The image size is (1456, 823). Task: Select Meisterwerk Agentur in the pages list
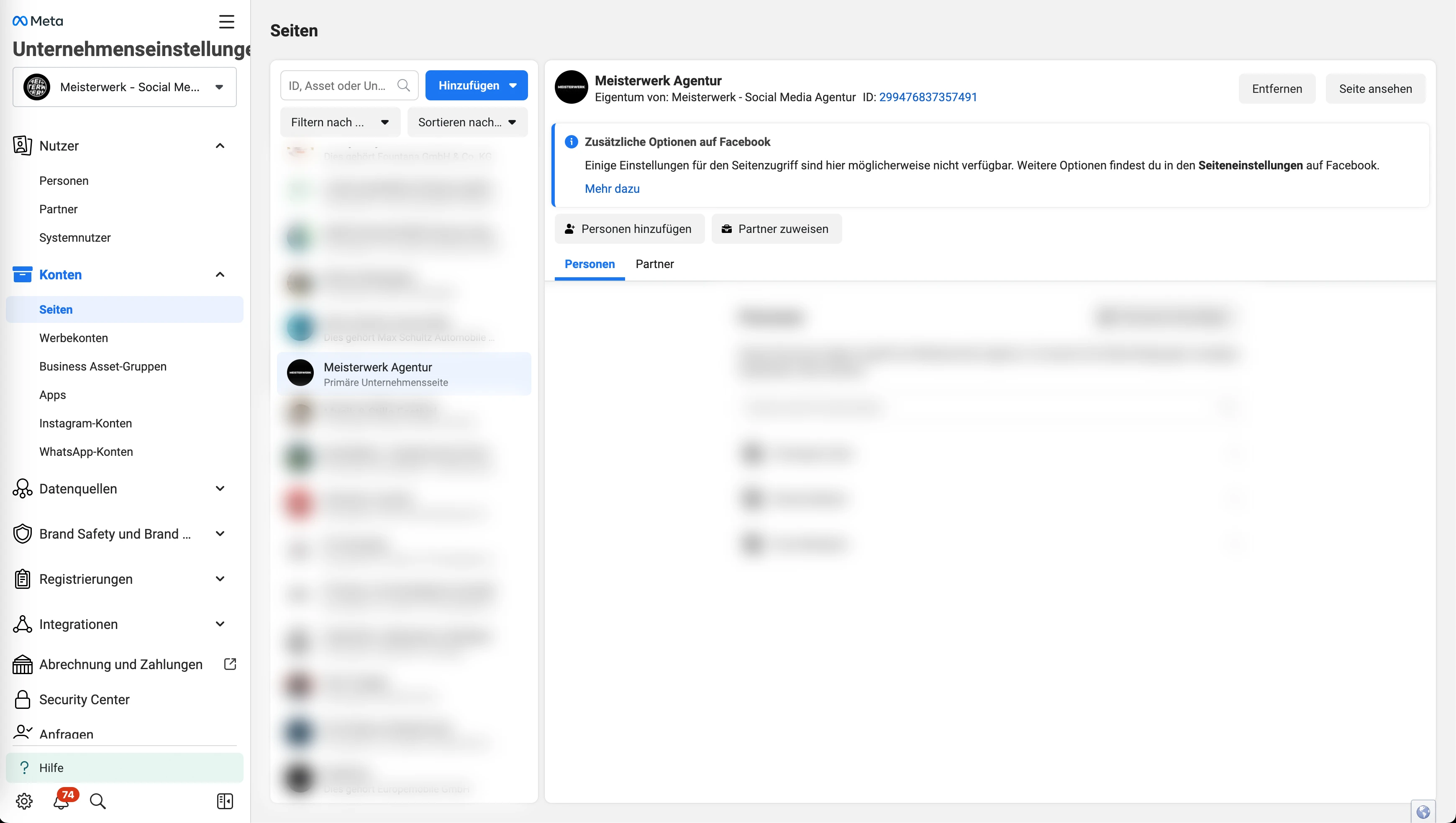[404, 373]
